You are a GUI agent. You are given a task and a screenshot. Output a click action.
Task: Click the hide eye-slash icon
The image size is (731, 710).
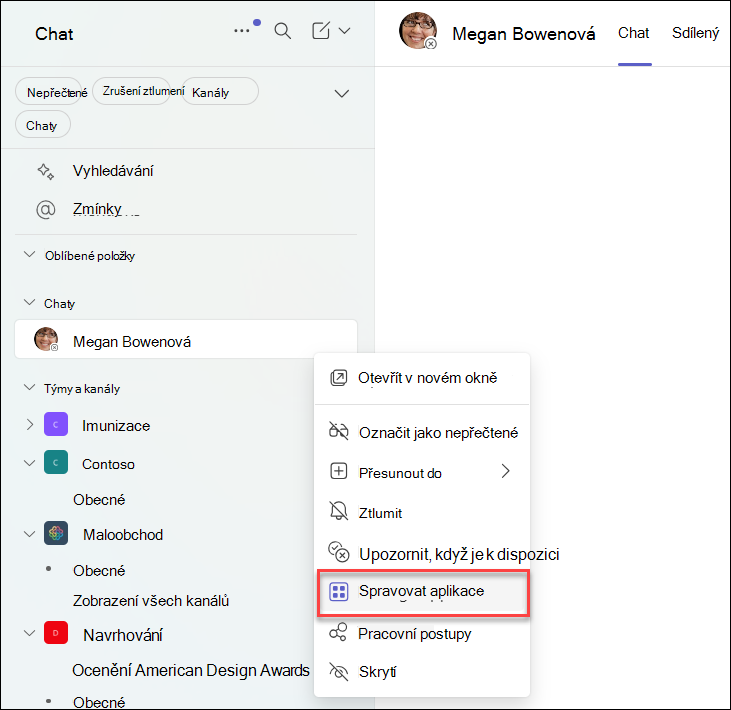(339, 671)
